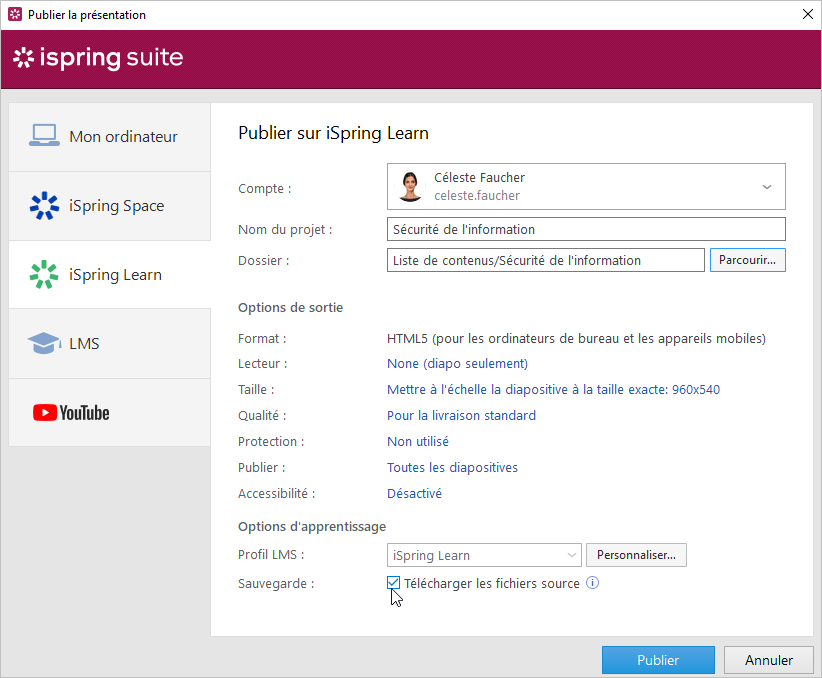Screen dimensions: 822x678
Task: Click the info icon next to Télécharger les fichiers source
Action: point(592,583)
